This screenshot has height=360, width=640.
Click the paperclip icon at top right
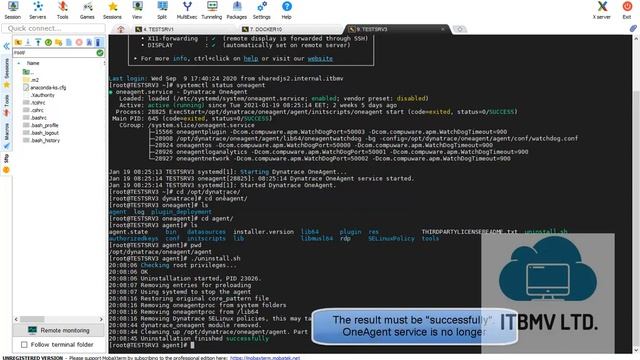point(633,28)
